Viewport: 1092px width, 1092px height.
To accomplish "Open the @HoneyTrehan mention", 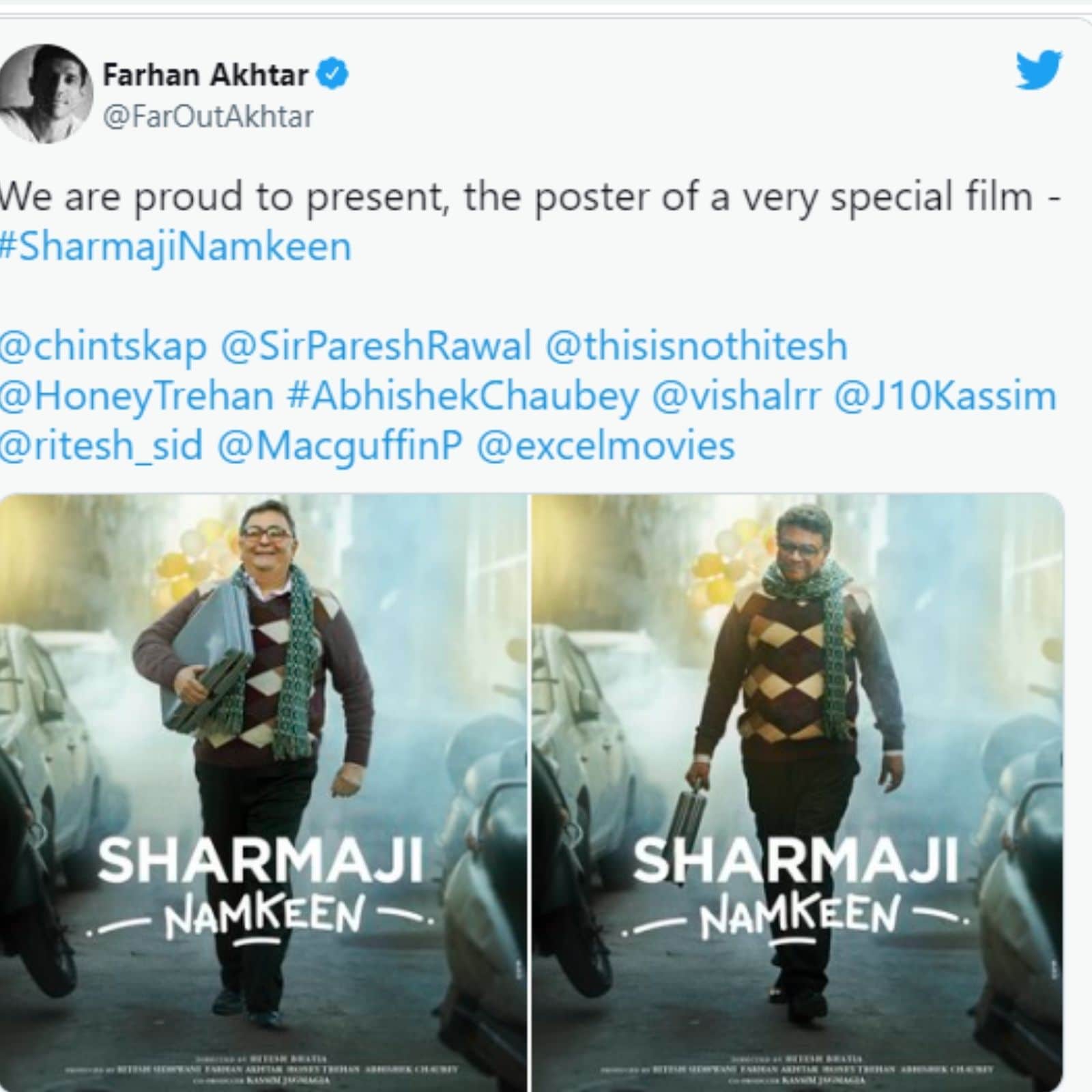I will (x=136, y=397).
